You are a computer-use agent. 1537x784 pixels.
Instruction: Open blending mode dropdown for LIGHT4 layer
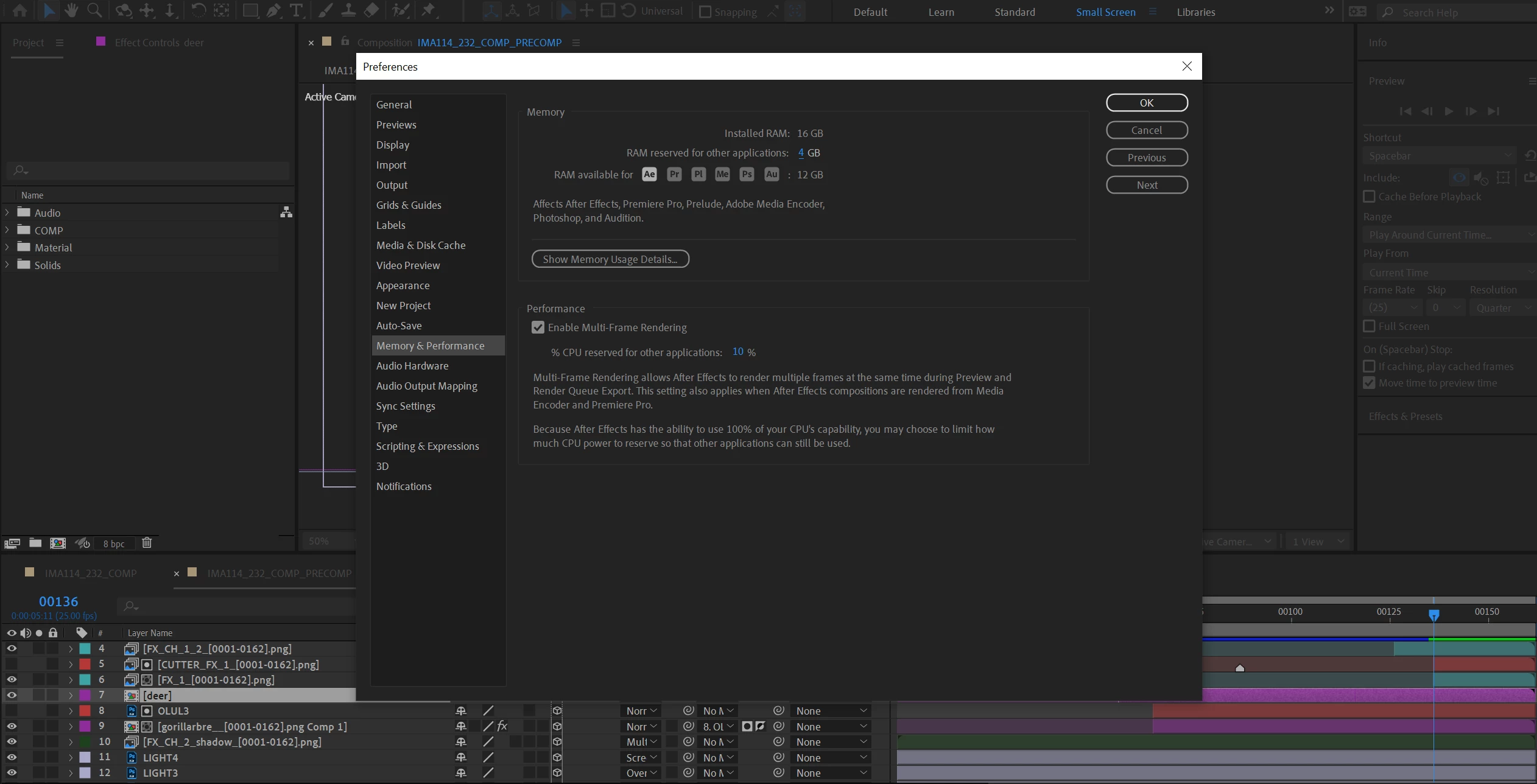coord(641,758)
